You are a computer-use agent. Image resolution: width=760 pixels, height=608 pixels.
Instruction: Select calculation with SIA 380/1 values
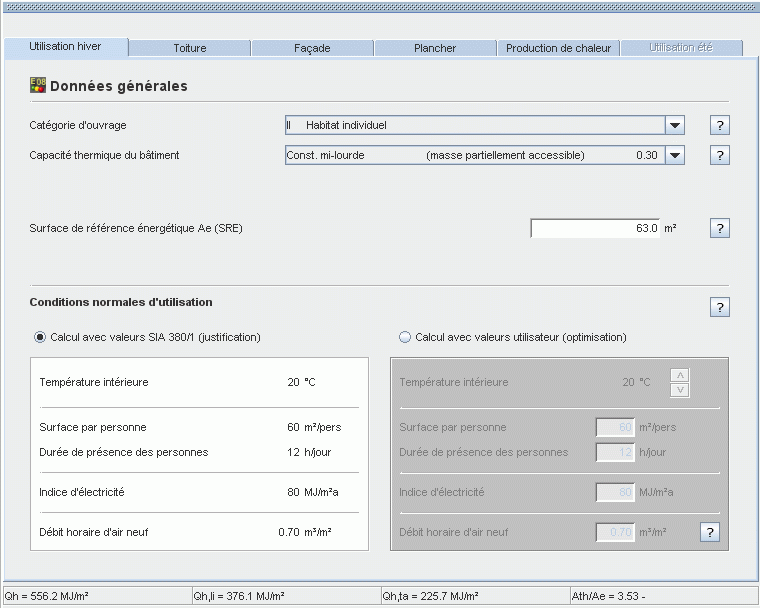click(x=40, y=337)
